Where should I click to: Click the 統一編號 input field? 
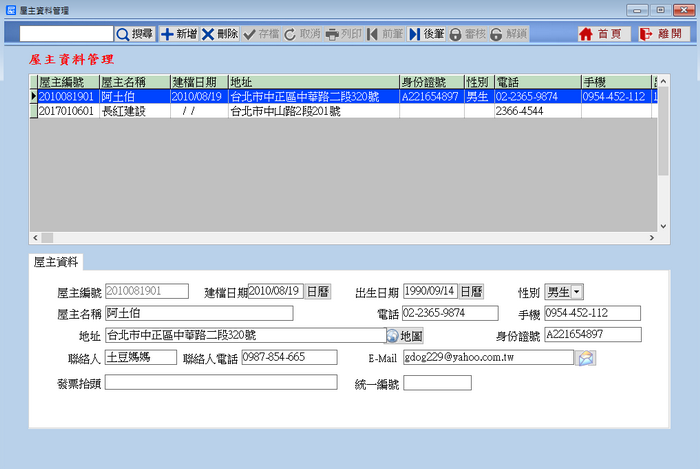[x=438, y=383]
